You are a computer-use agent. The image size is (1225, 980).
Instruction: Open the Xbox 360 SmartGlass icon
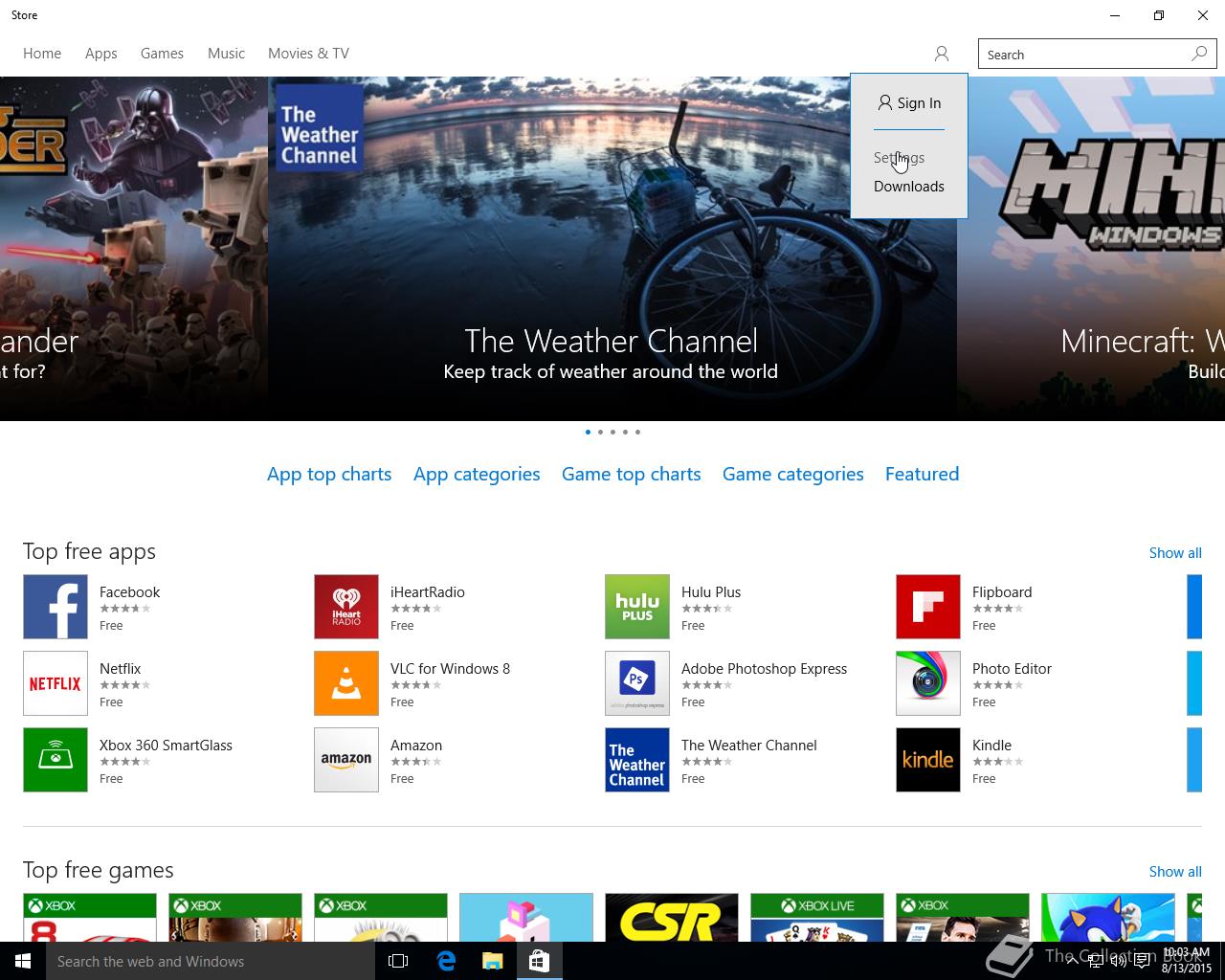pyautogui.click(x=56, y=760)
